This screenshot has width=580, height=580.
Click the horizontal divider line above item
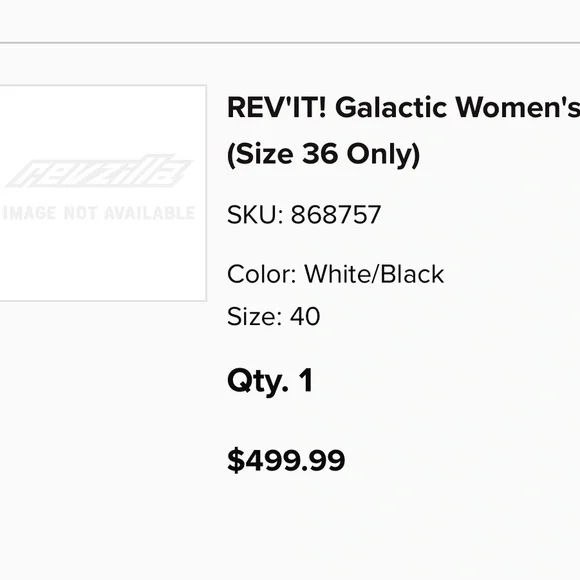(290, 43)
